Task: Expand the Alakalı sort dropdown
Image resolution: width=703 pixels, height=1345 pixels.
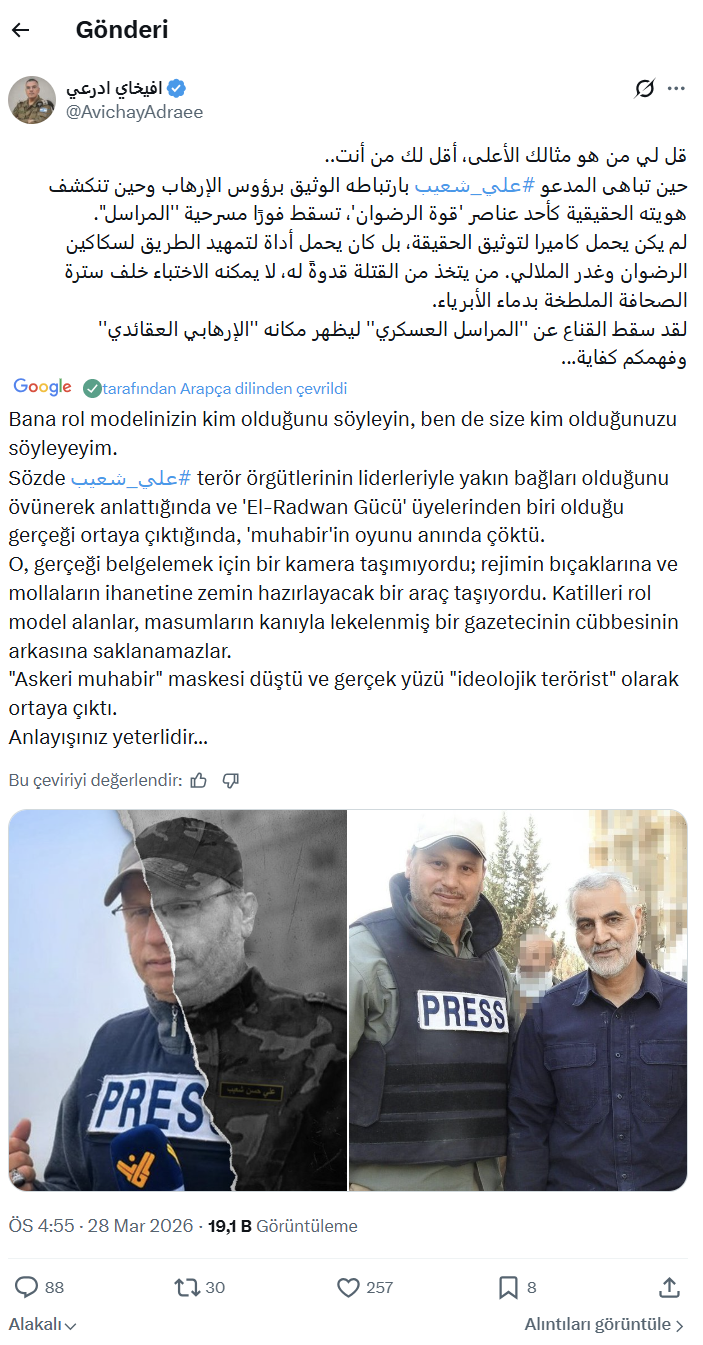Action: [43, 1324]
